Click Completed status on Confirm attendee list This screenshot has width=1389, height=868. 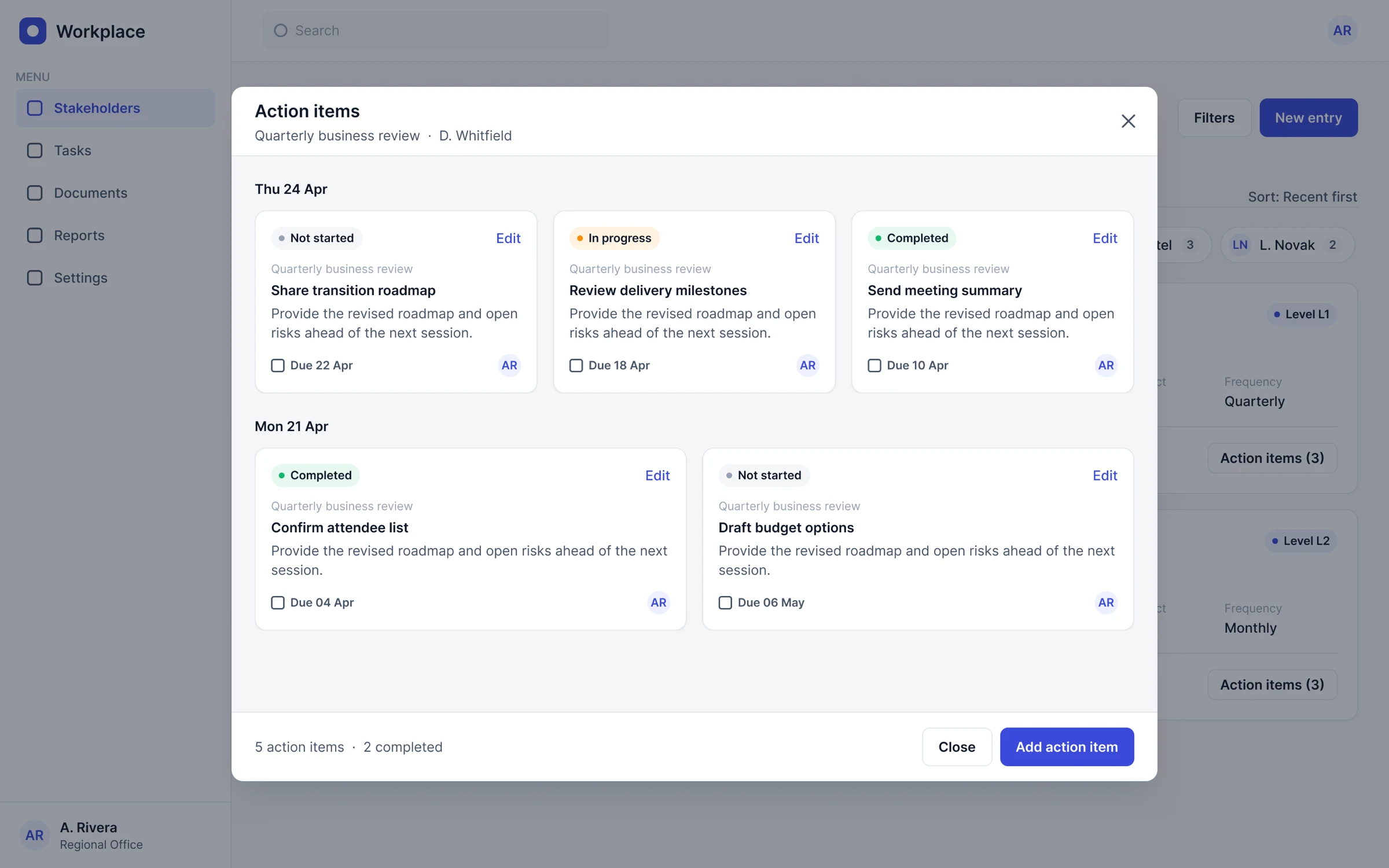pyautogui.click(x=315, y=476)
